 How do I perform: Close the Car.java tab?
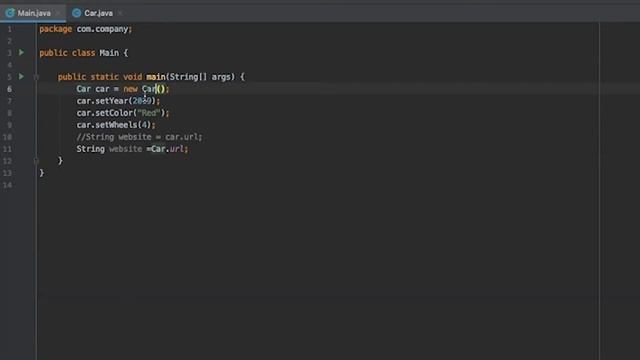coord(120,13)
